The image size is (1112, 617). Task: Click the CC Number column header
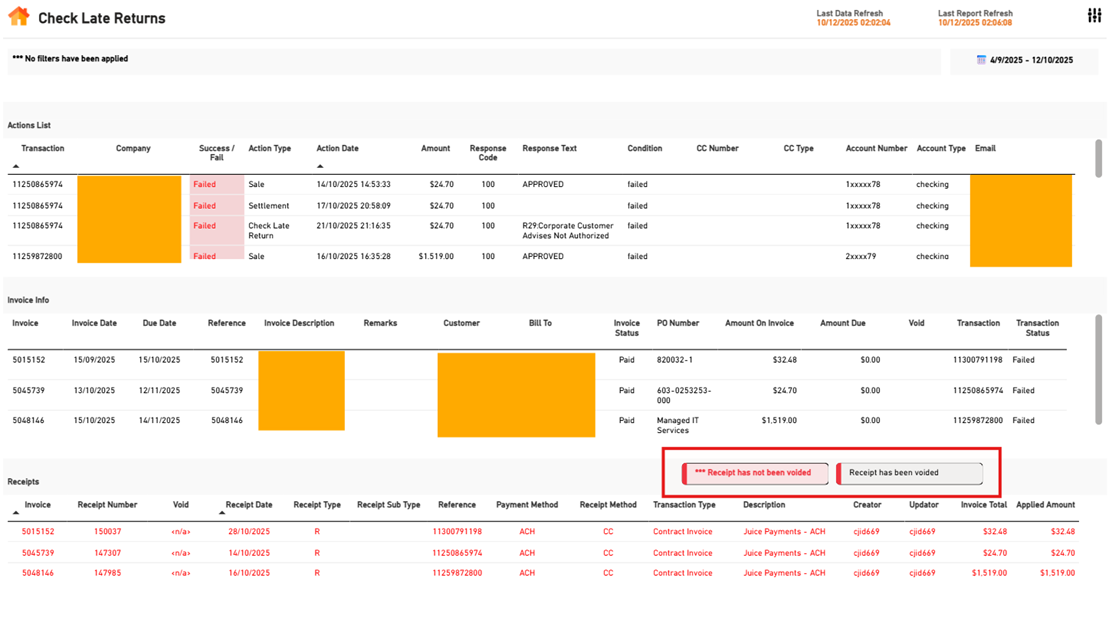pos(717,149)
